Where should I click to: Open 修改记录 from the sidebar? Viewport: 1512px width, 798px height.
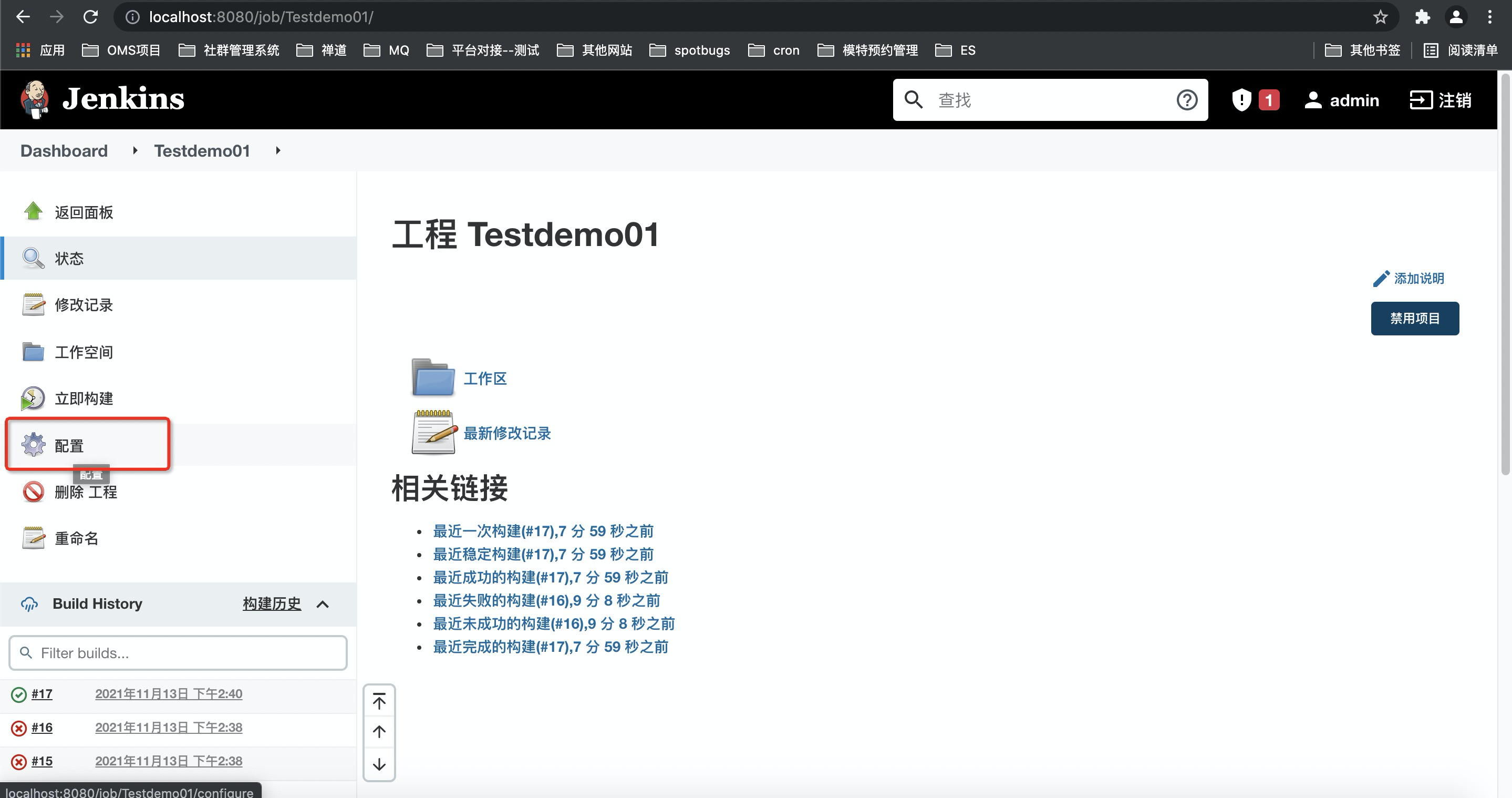click(84, 305)
